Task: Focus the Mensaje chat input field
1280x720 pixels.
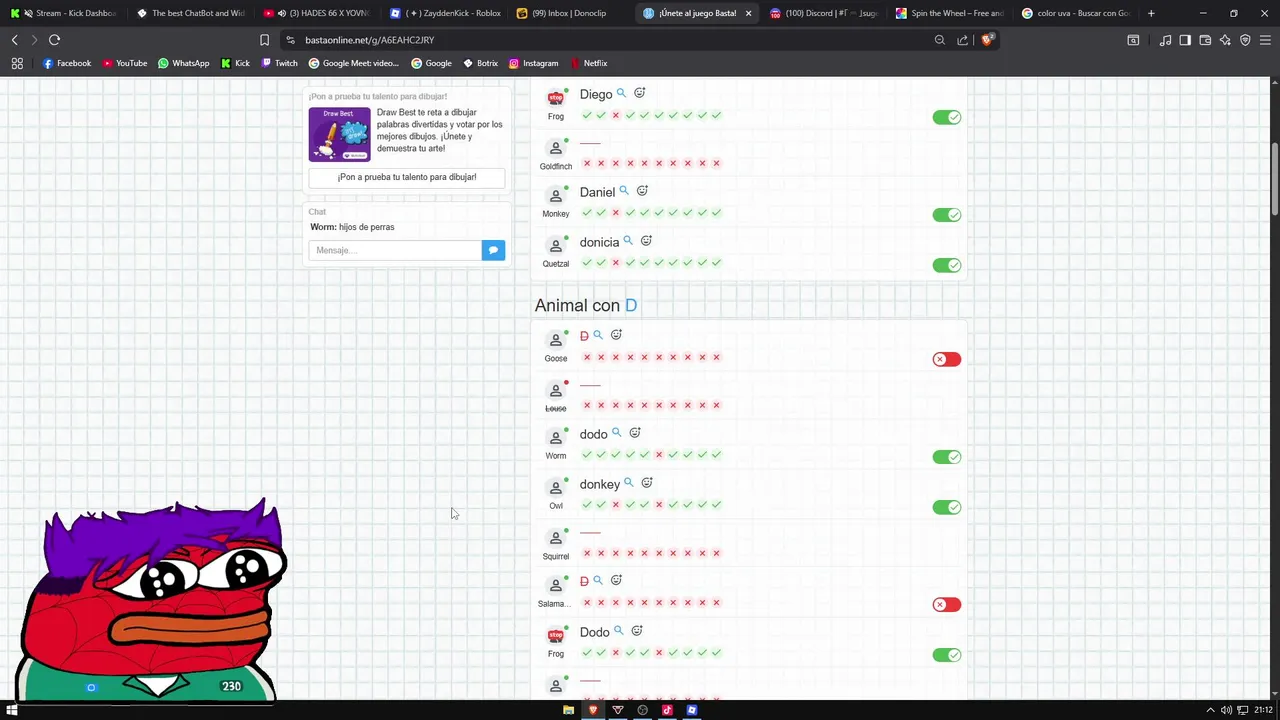Action: (395, 250)
